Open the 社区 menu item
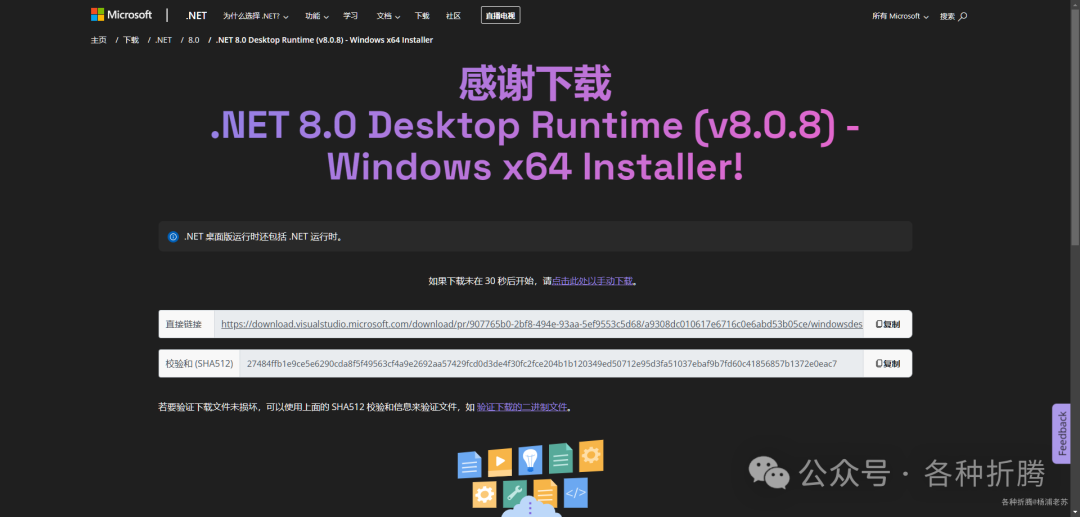This screenshot has height=517, width=1080. (453, 16)
